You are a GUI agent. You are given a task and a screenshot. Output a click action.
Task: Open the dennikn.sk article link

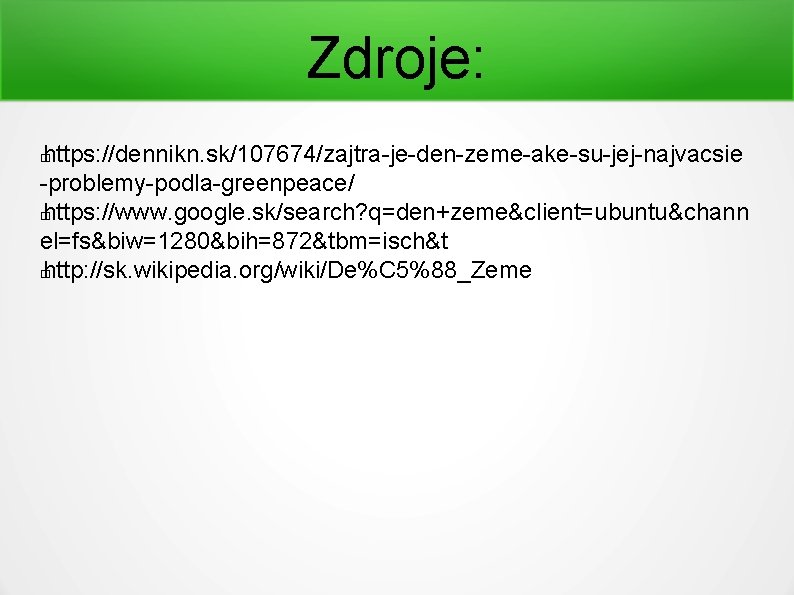391,168
